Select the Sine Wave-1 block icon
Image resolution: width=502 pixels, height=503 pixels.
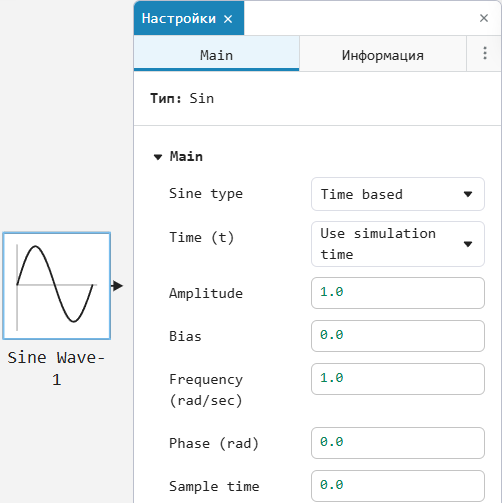57,286
